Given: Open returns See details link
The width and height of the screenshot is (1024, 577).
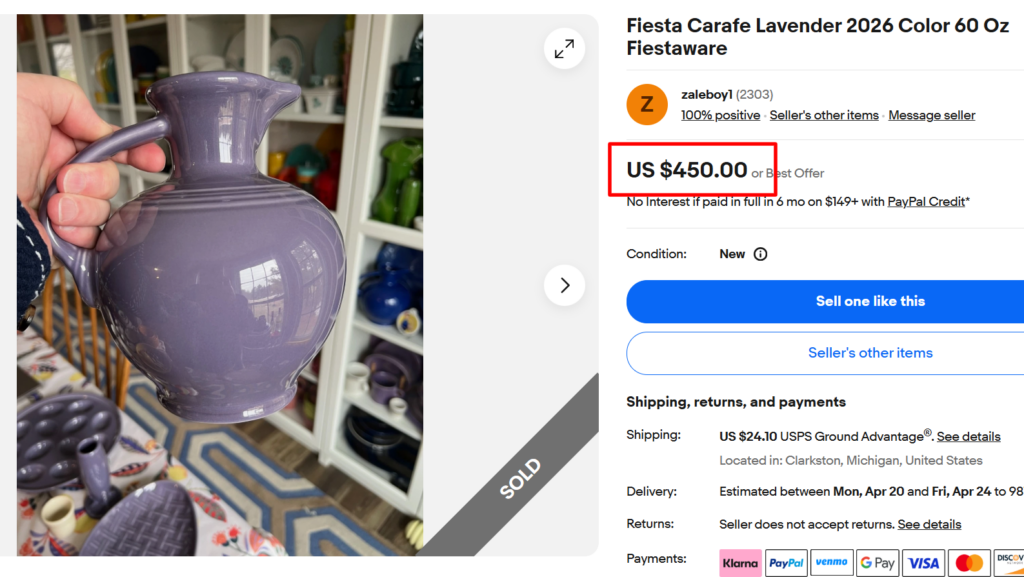Looking at the screenshot, I should 929,524.
